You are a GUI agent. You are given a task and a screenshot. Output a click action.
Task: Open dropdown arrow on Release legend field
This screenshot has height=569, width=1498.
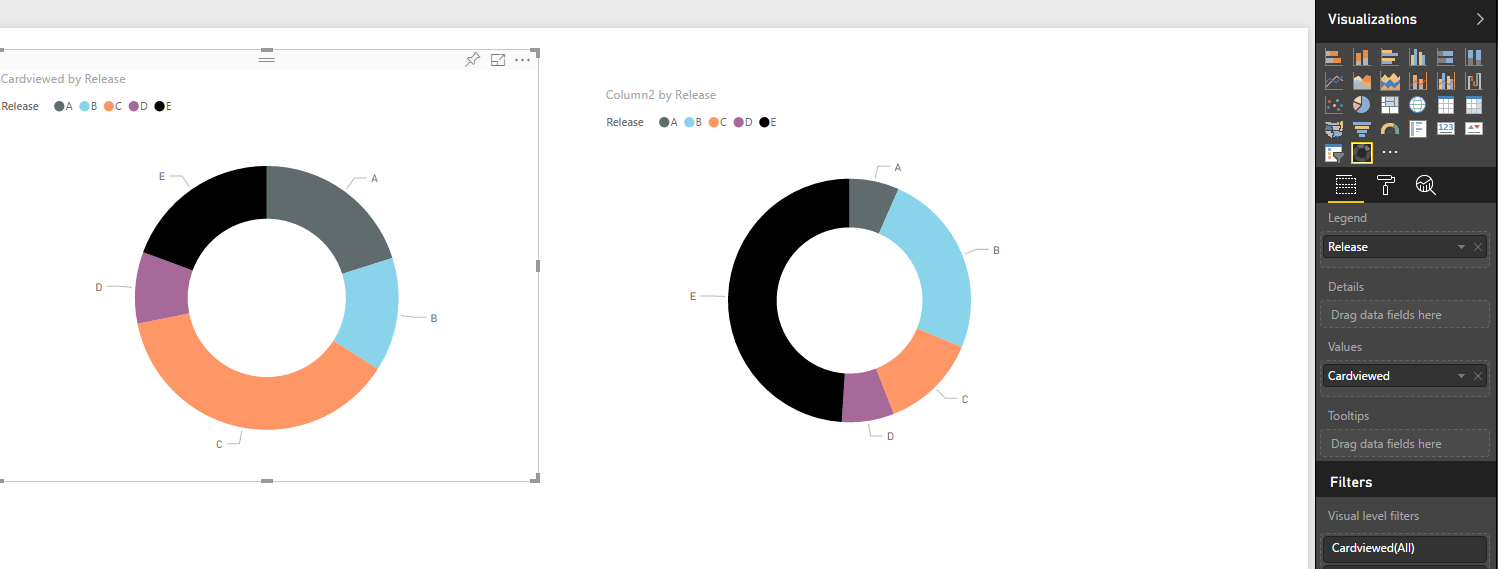coord(1461,247)
